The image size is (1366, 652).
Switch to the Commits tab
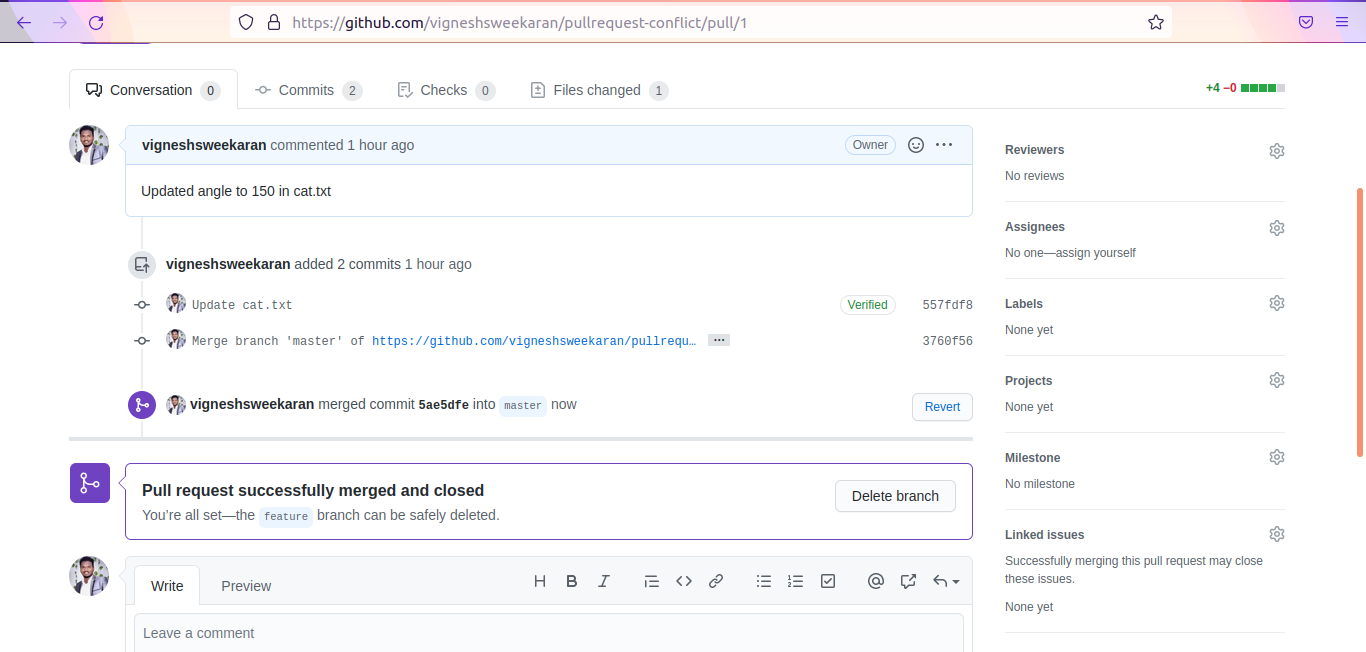(308, 90)
